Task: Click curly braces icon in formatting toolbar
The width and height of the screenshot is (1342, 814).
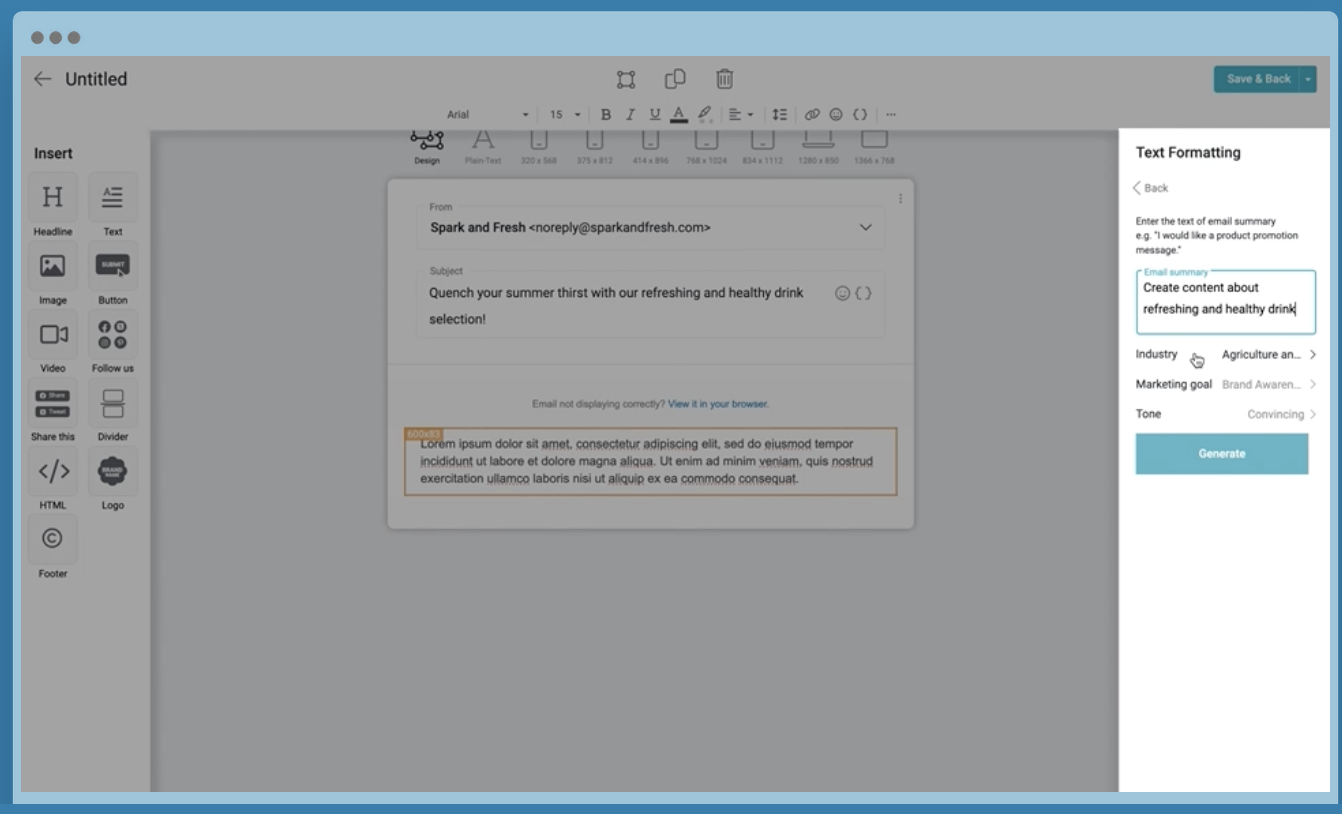Action: pos(860,114)
